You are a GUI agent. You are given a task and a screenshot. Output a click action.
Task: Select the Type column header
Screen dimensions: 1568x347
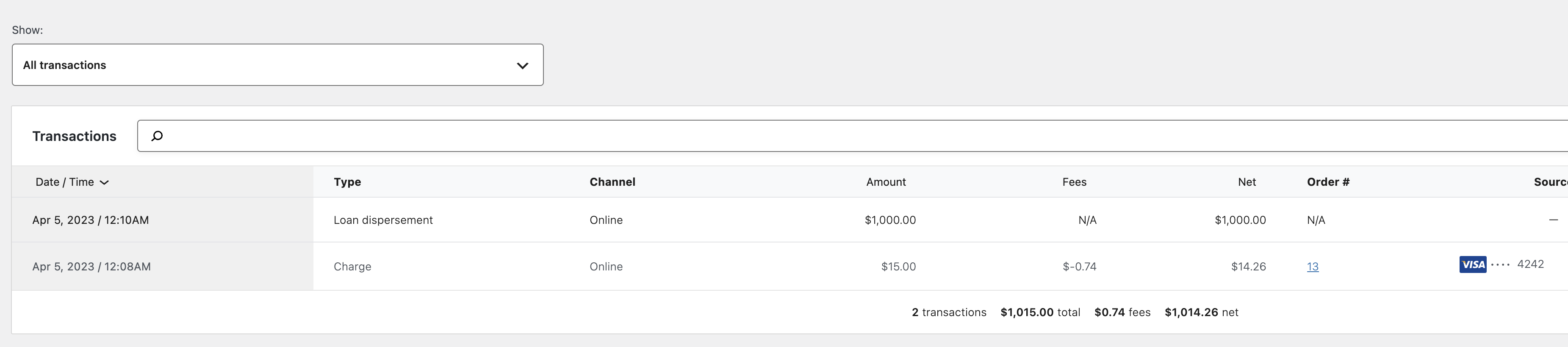point(347,182)
